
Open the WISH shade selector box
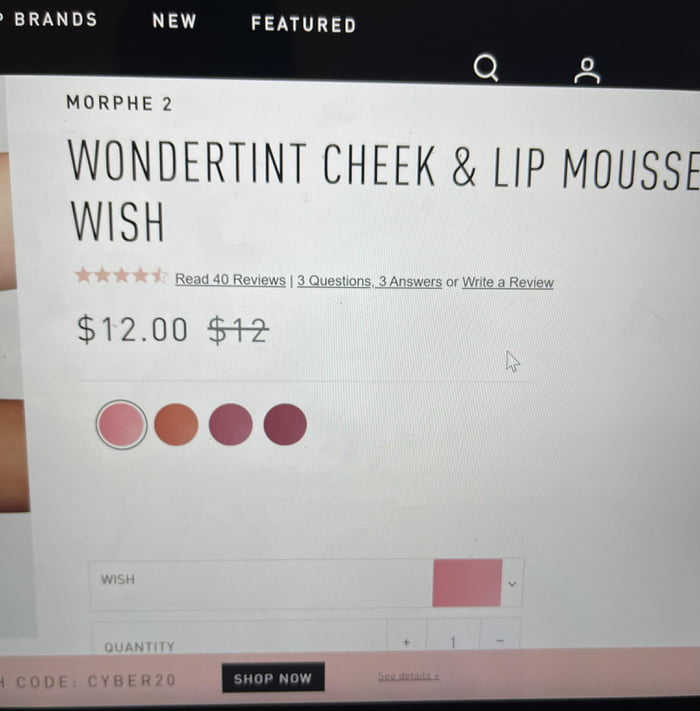[x=307, y=583]
